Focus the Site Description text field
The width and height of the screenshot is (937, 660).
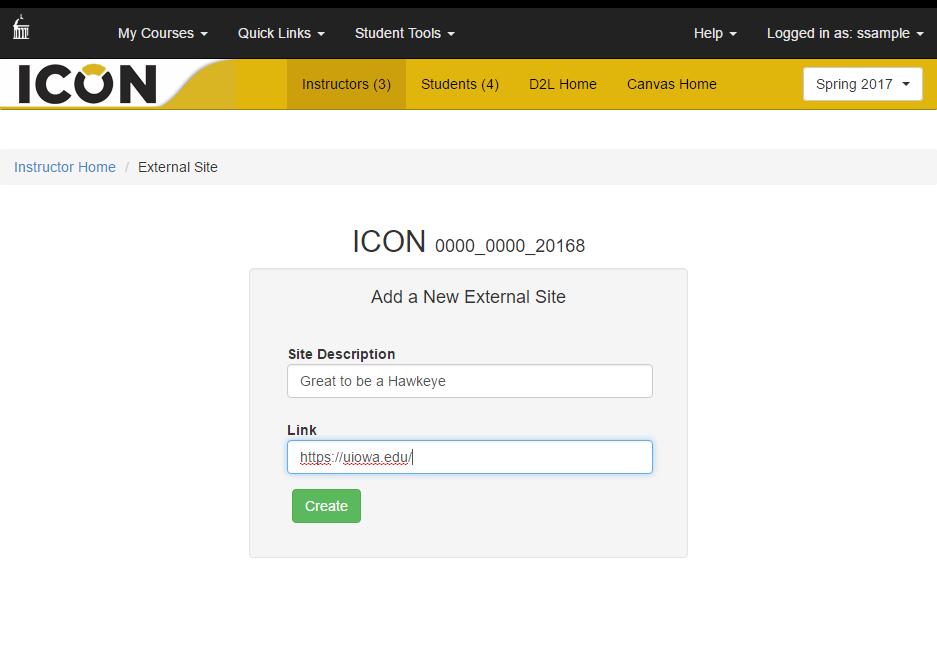469,381
